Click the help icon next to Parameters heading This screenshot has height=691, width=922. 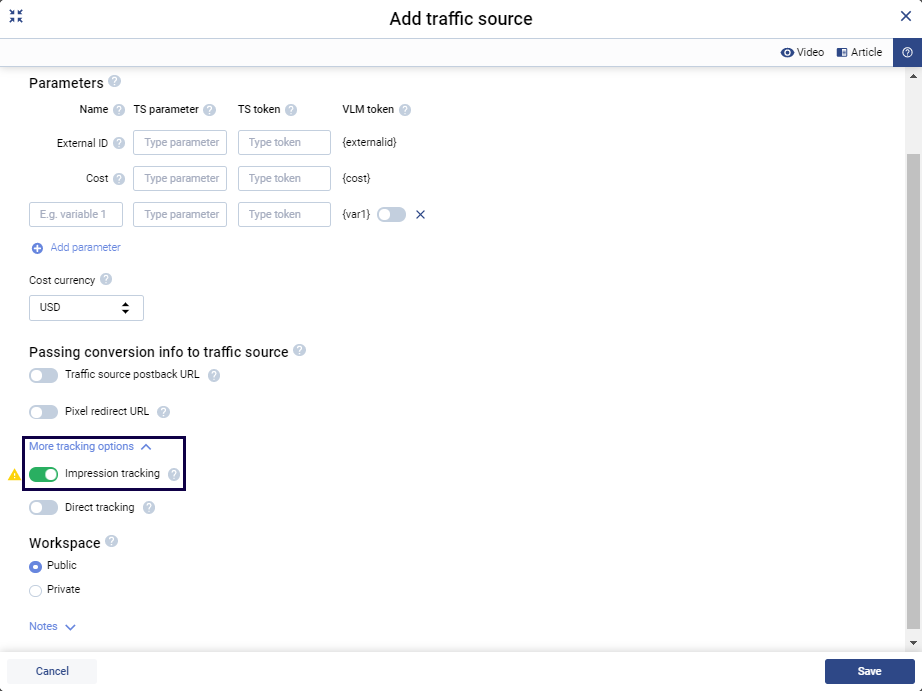pyautogui.click(x=114, y=82)
